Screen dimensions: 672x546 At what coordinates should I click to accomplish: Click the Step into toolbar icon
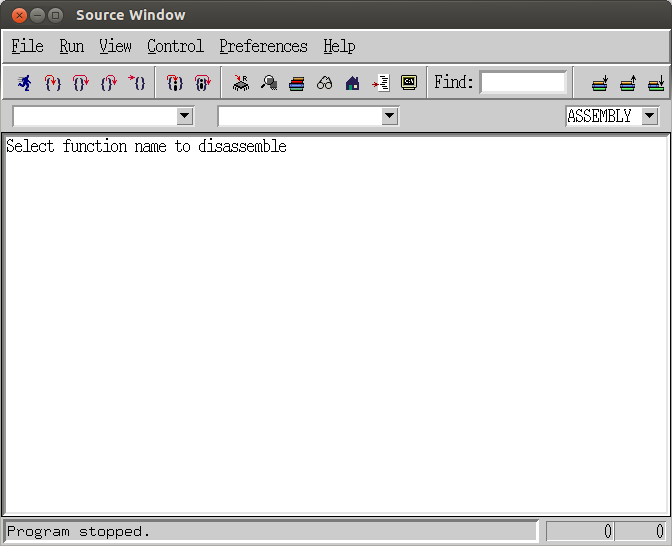click(x=53, y=82)
